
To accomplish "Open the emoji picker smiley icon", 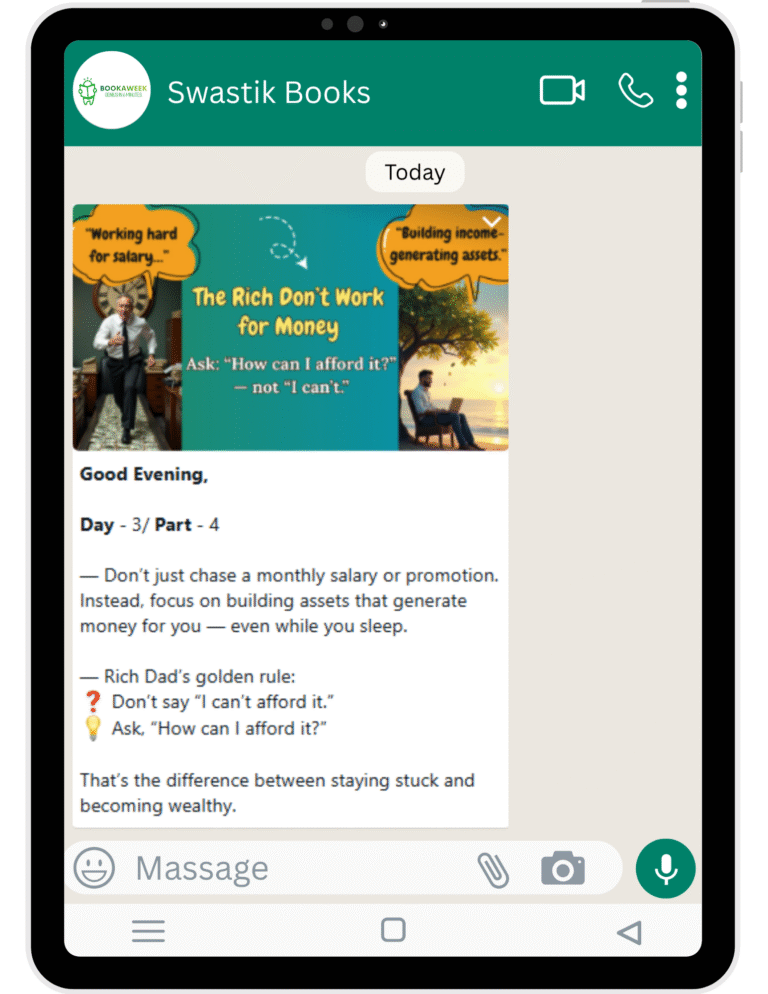I will (x=94, y=867).
